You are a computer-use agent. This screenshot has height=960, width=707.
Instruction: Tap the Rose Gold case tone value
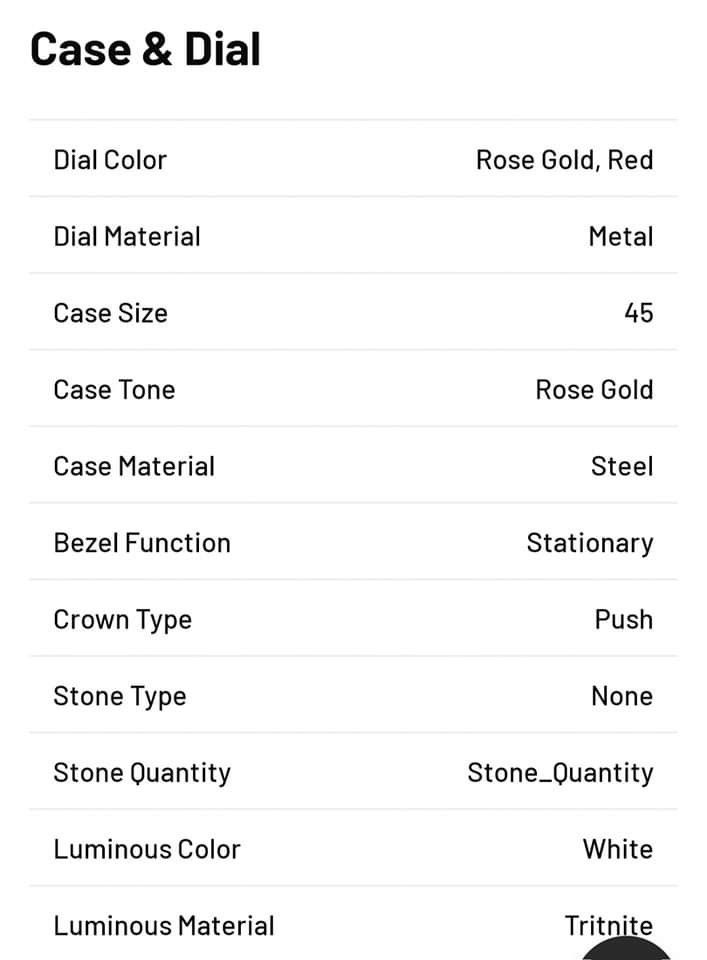[594, 389]
